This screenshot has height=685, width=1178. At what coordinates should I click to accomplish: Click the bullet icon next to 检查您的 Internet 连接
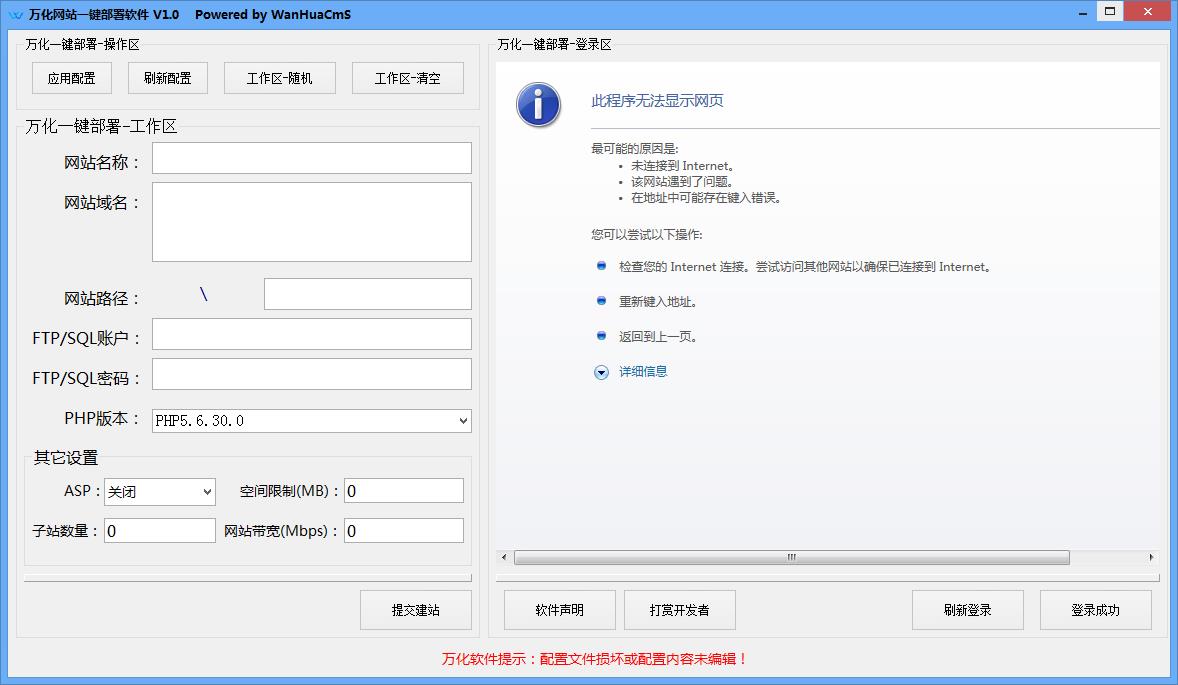point(601,266)
